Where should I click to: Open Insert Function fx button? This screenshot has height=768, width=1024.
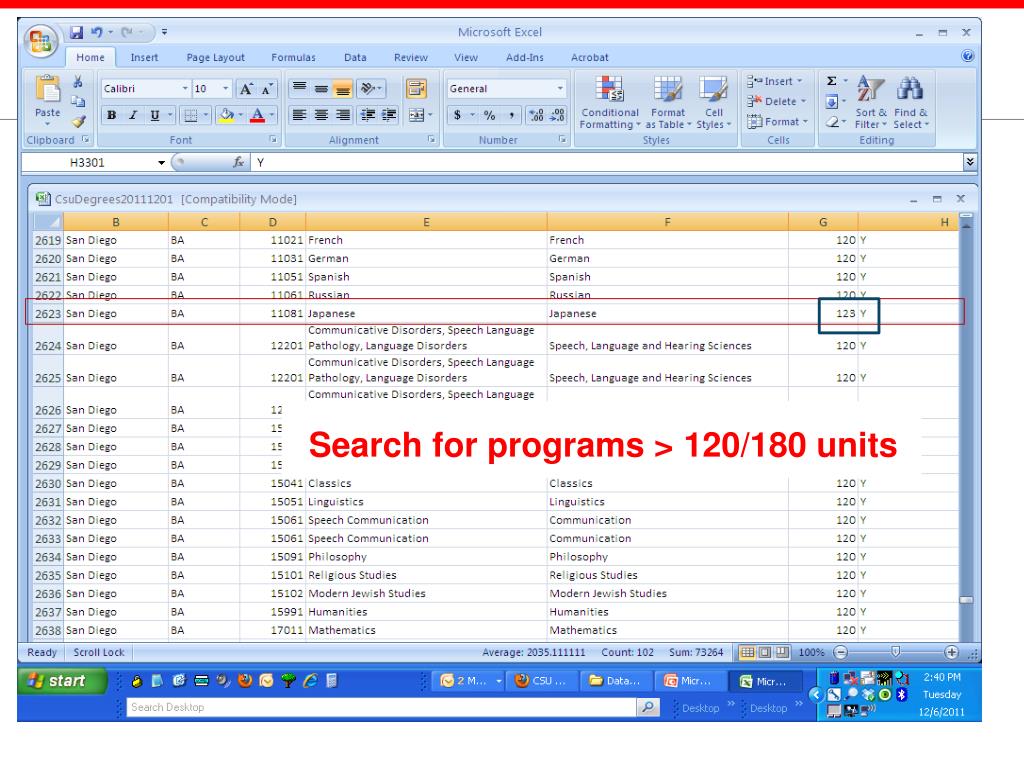[x=238, y=162]
